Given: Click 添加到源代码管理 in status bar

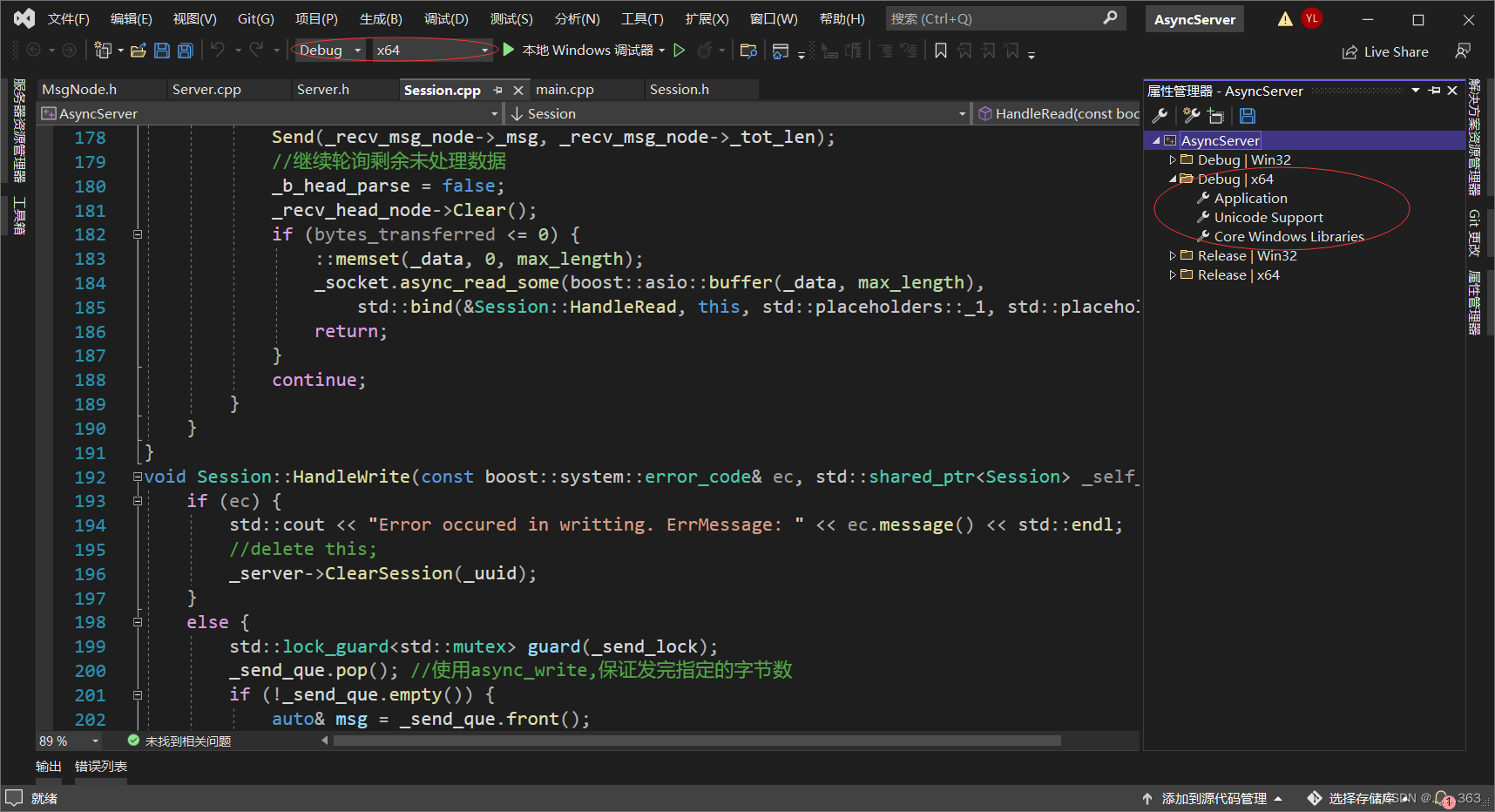Looking at the screenshot, I should 1213,798.
